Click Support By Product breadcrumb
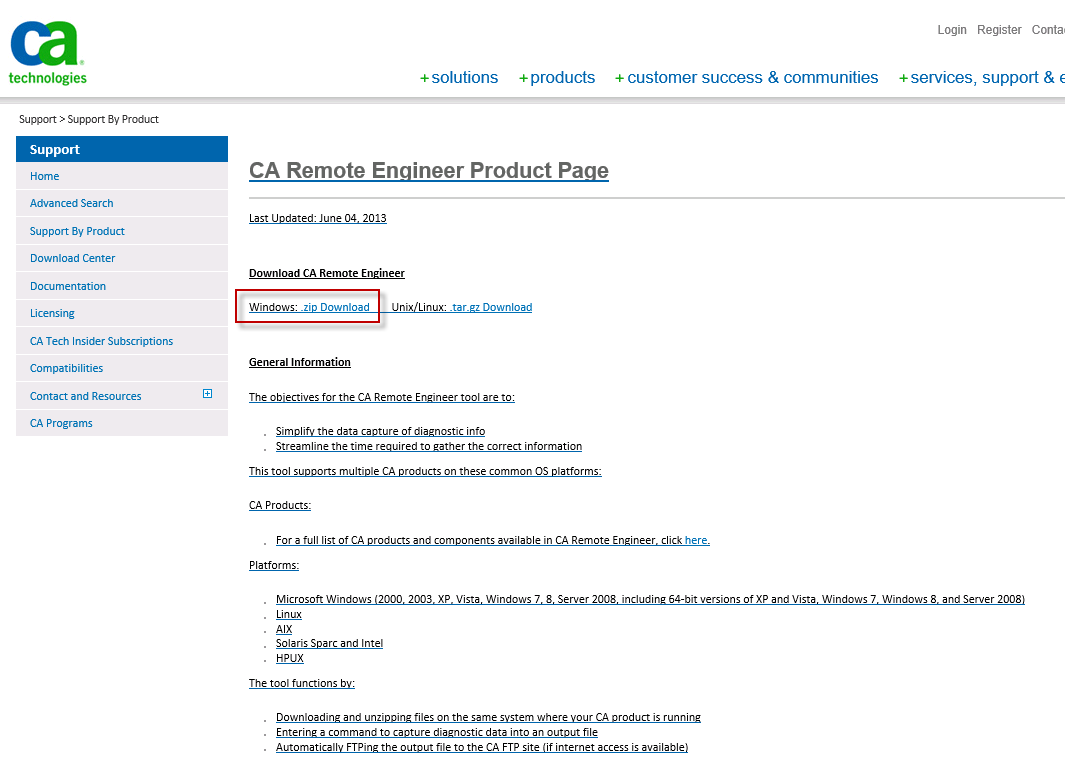Viewport: 1065px width, 761px height. pyautogui.click(x=113, y=119)
